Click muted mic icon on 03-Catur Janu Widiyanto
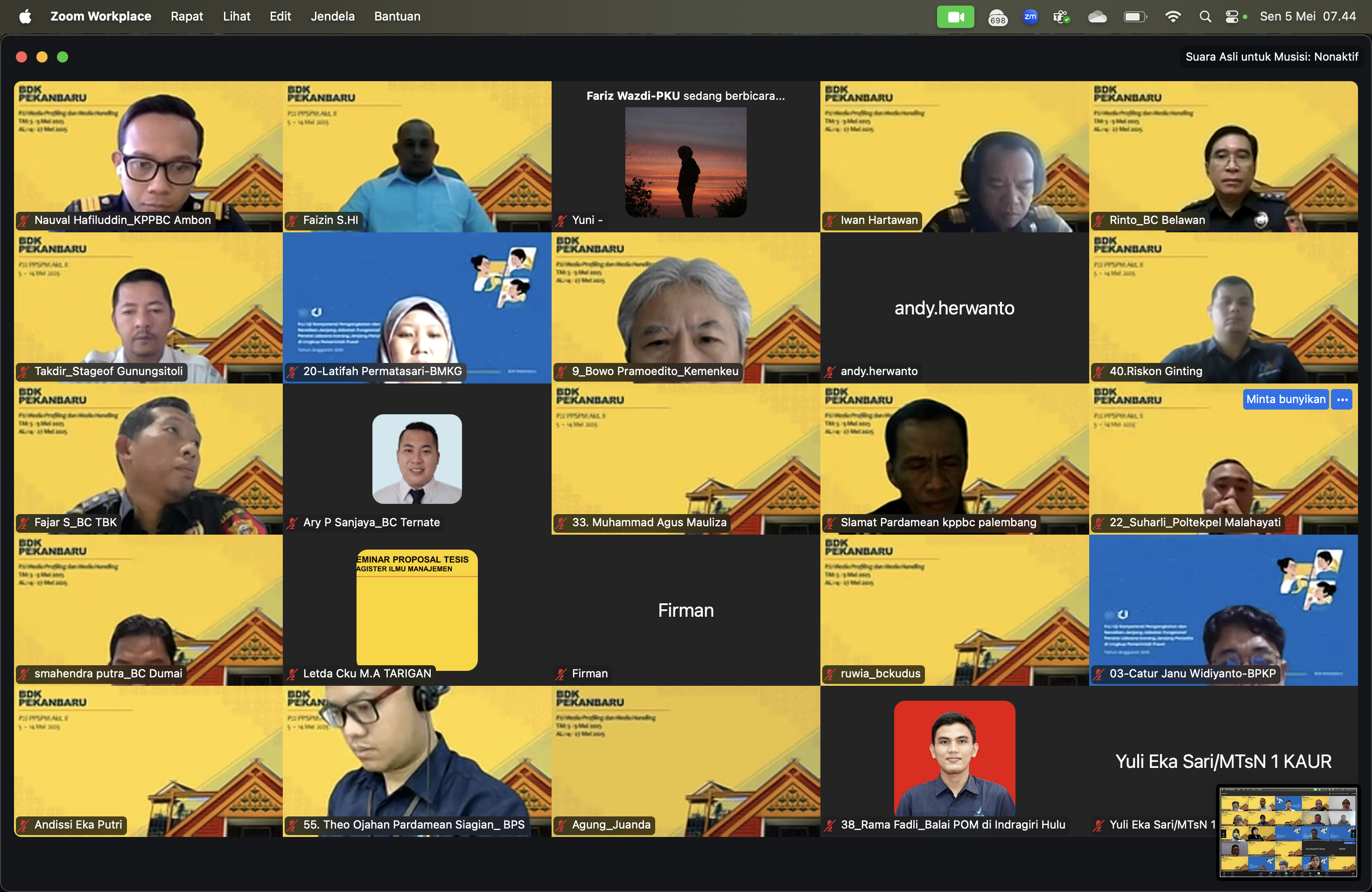The width and height of the screenshot is (1372, 892). [1099, 674]
